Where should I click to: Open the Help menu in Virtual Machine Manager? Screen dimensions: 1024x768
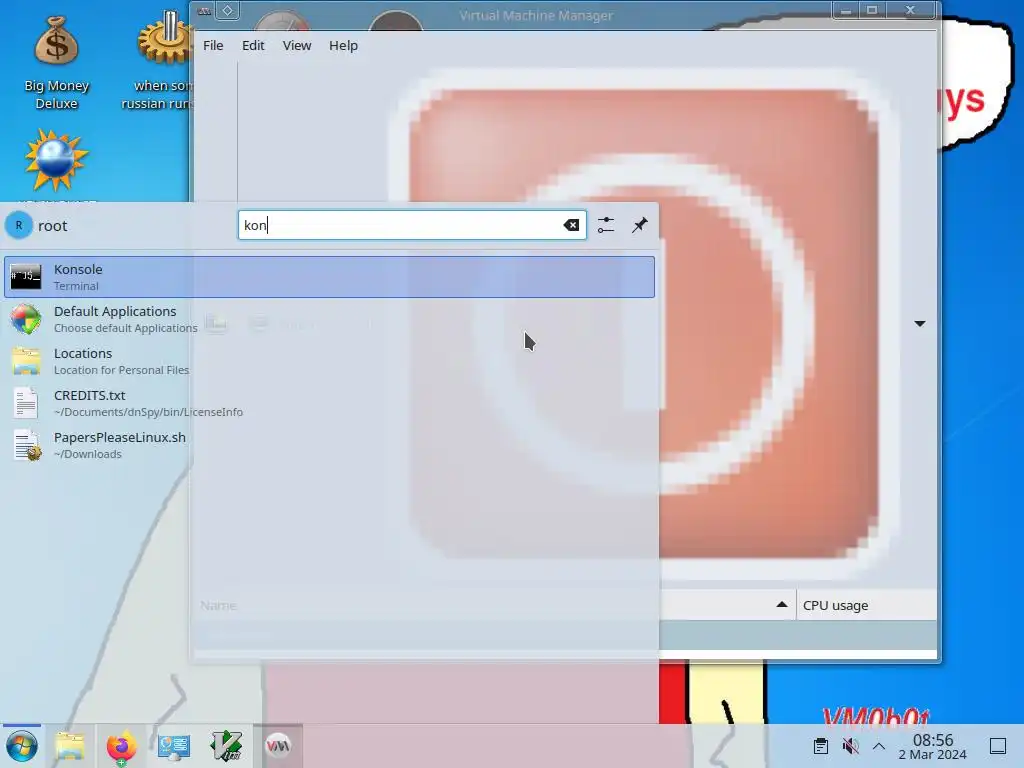[x=343, y=46]
